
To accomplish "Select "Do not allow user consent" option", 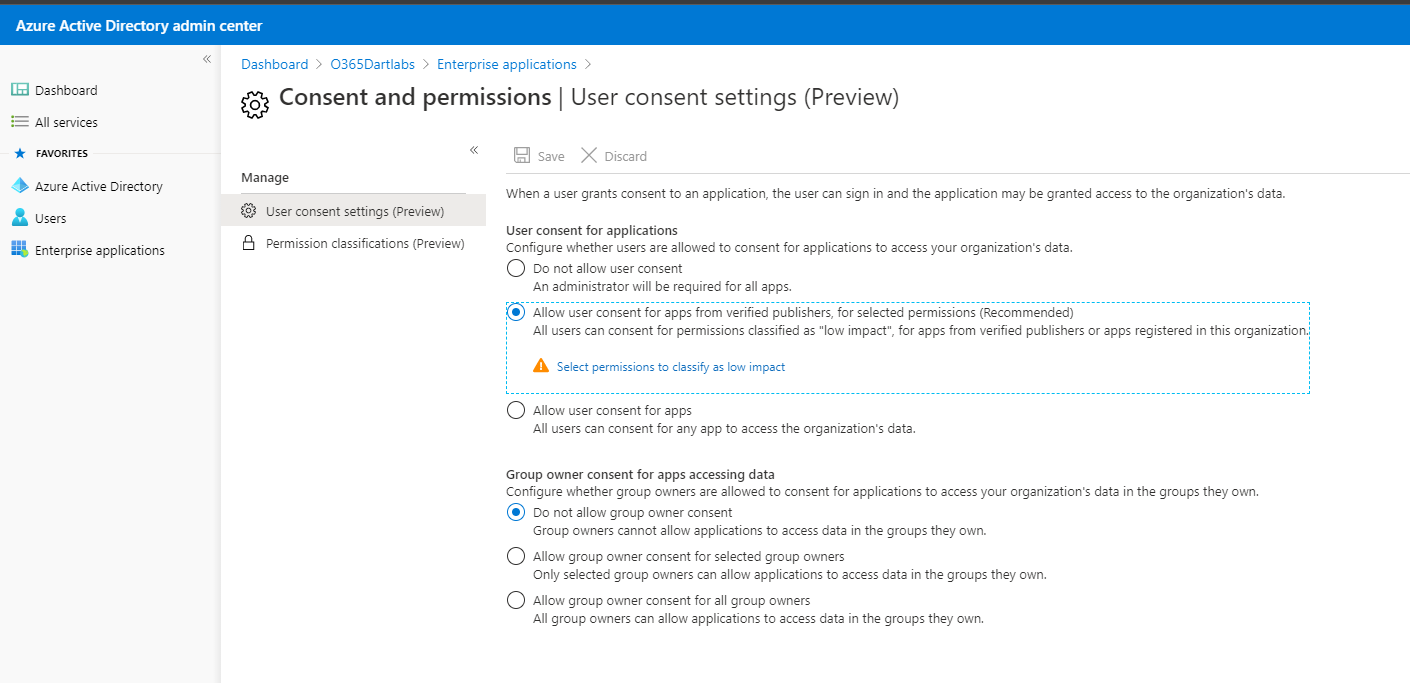I will tap(516, 268).
